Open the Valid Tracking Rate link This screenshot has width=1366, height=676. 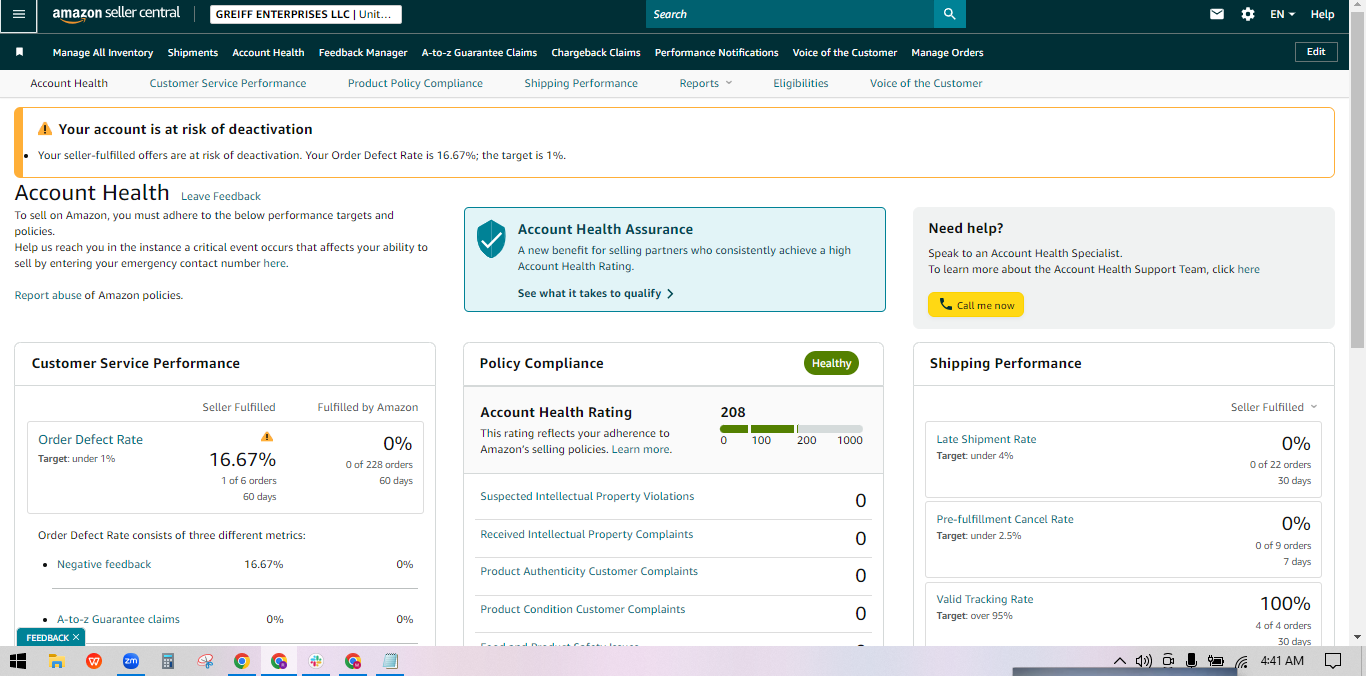tap(985, 599)
